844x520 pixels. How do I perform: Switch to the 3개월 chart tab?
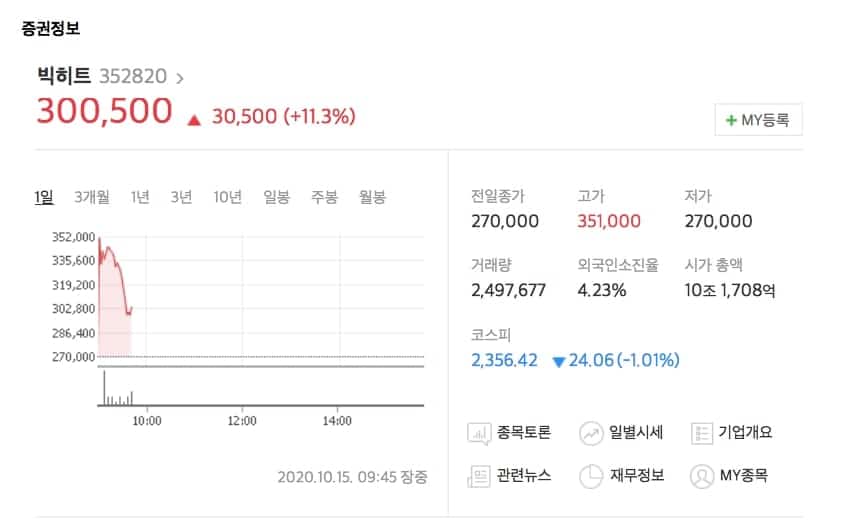(x=92, y=197)
